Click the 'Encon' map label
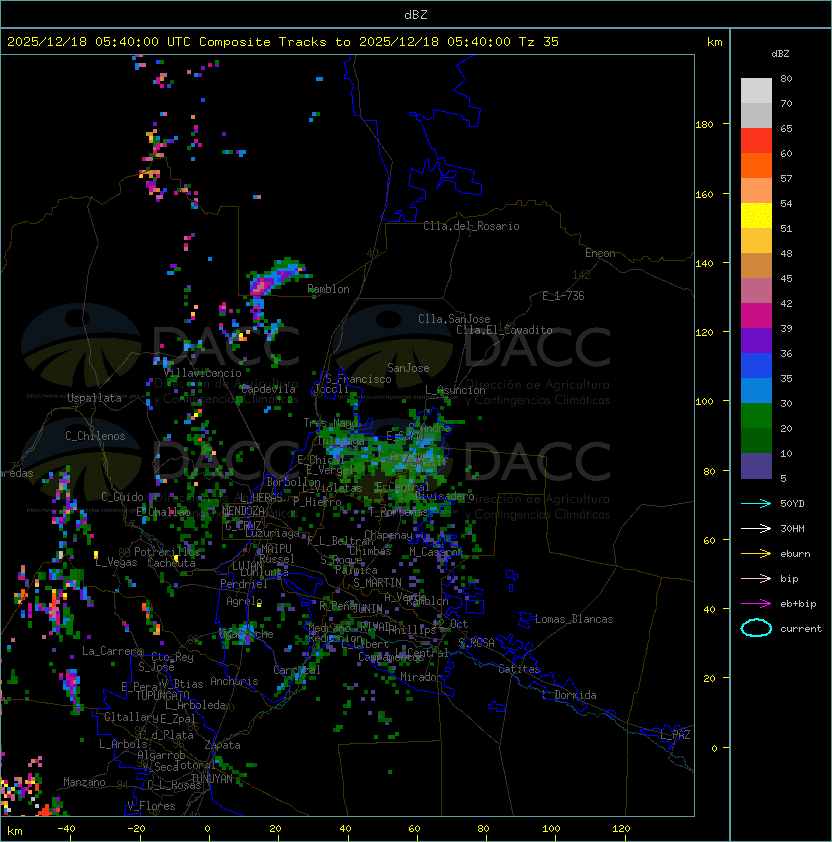Screen dimensions: 832x842 click(x=600, y=253)
